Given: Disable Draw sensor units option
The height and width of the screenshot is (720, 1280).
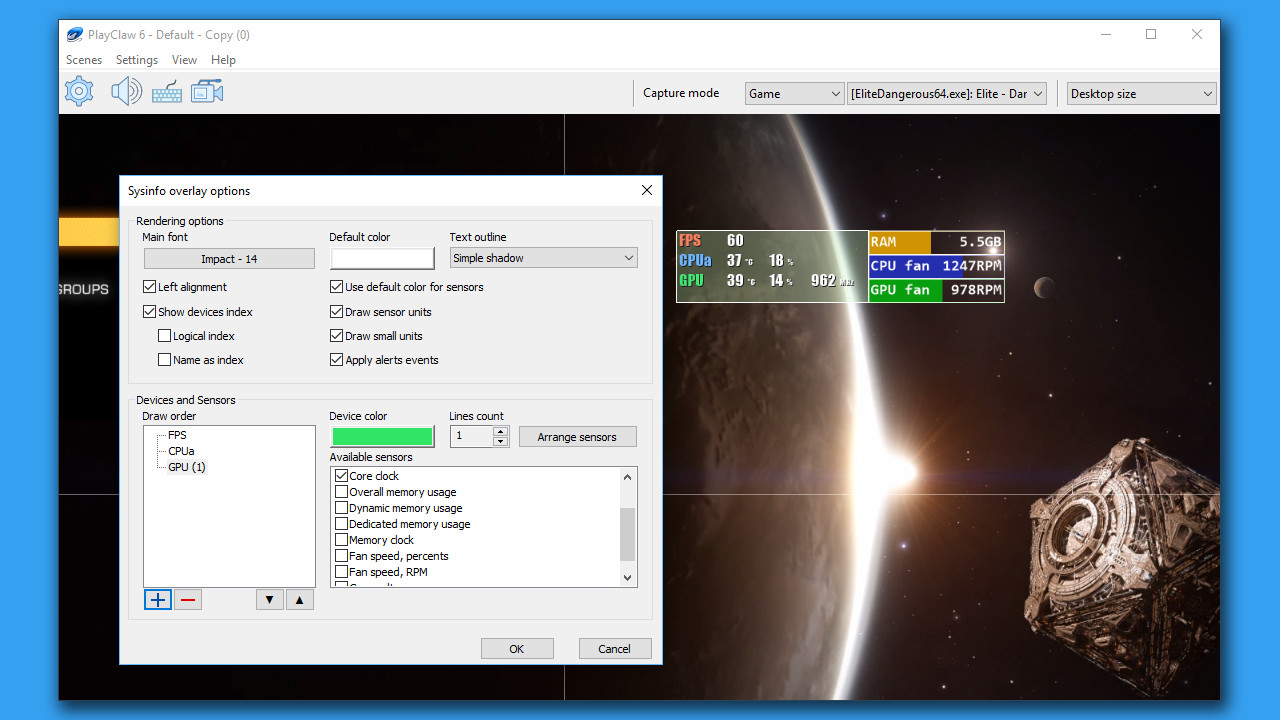Looking at the screenshot, I should 337,311.
